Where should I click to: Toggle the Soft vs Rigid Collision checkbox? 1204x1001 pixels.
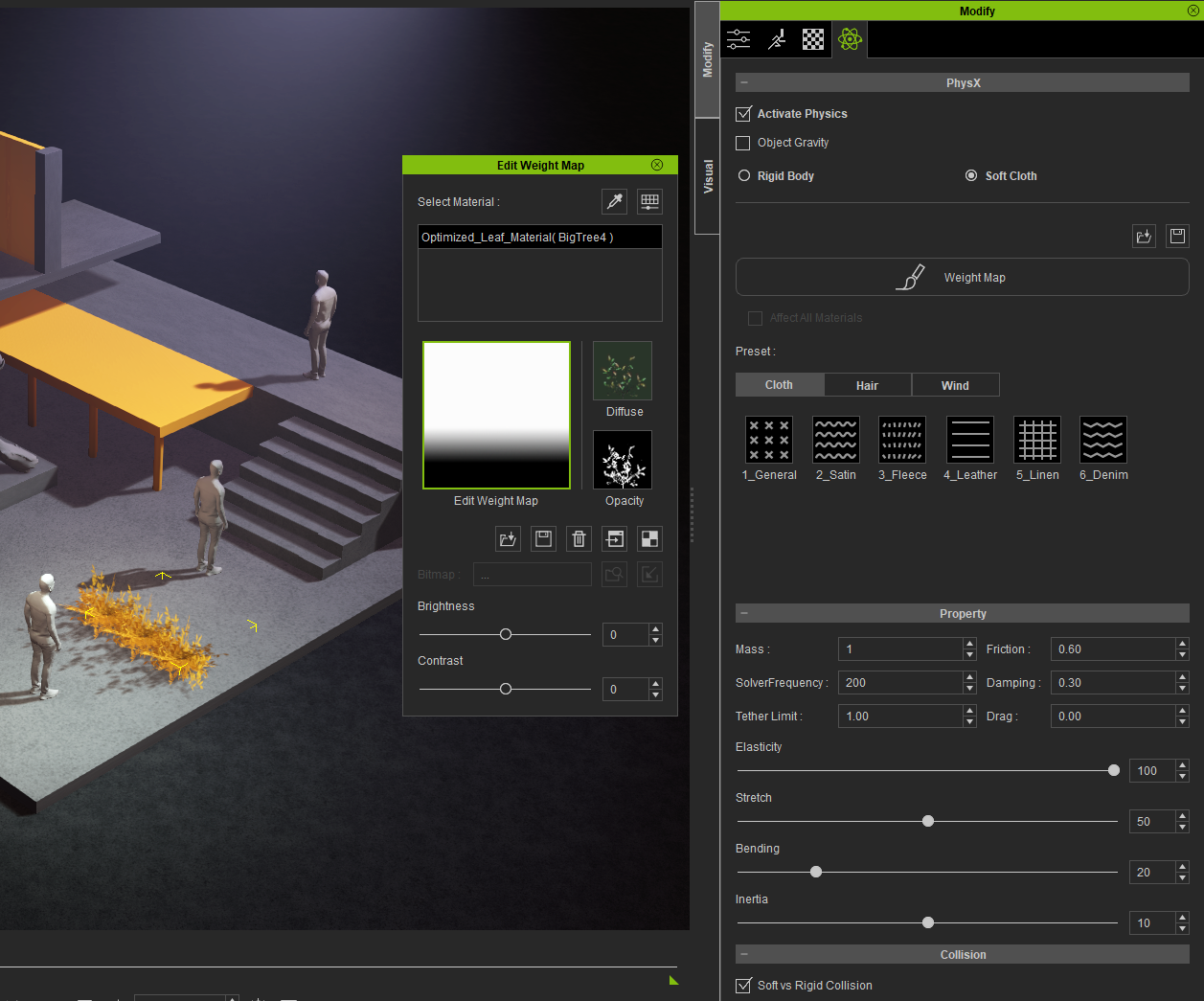click(743, 986)
